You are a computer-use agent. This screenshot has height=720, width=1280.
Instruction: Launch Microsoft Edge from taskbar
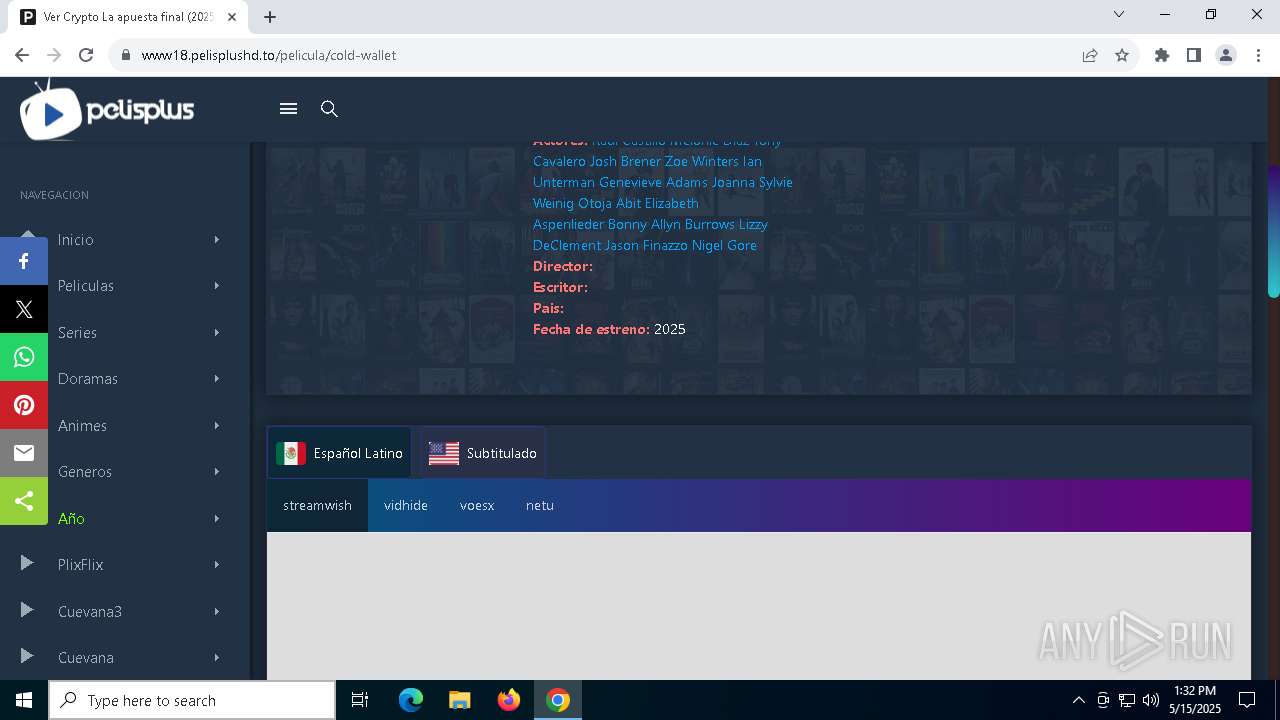coord(411,700)
